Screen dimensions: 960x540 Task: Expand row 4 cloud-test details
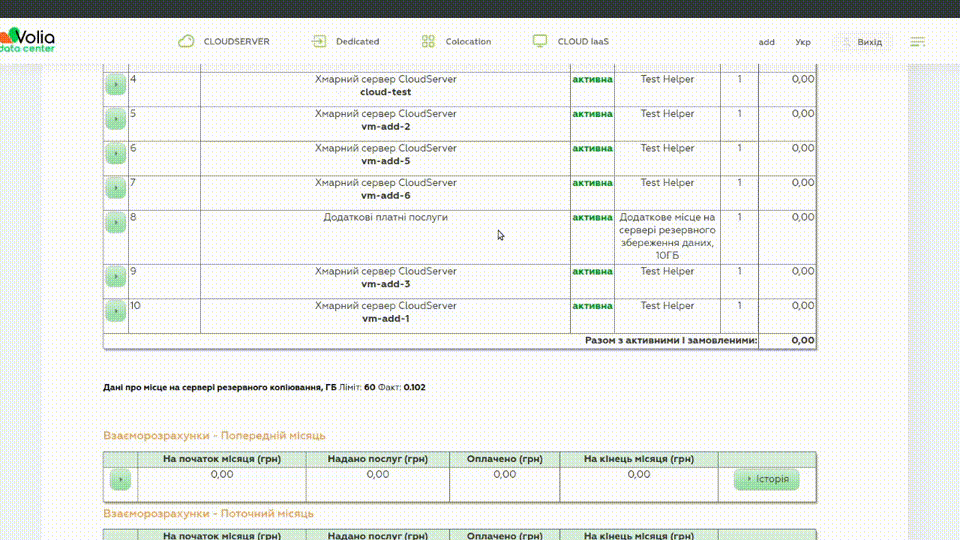click(x=116, y=85)
